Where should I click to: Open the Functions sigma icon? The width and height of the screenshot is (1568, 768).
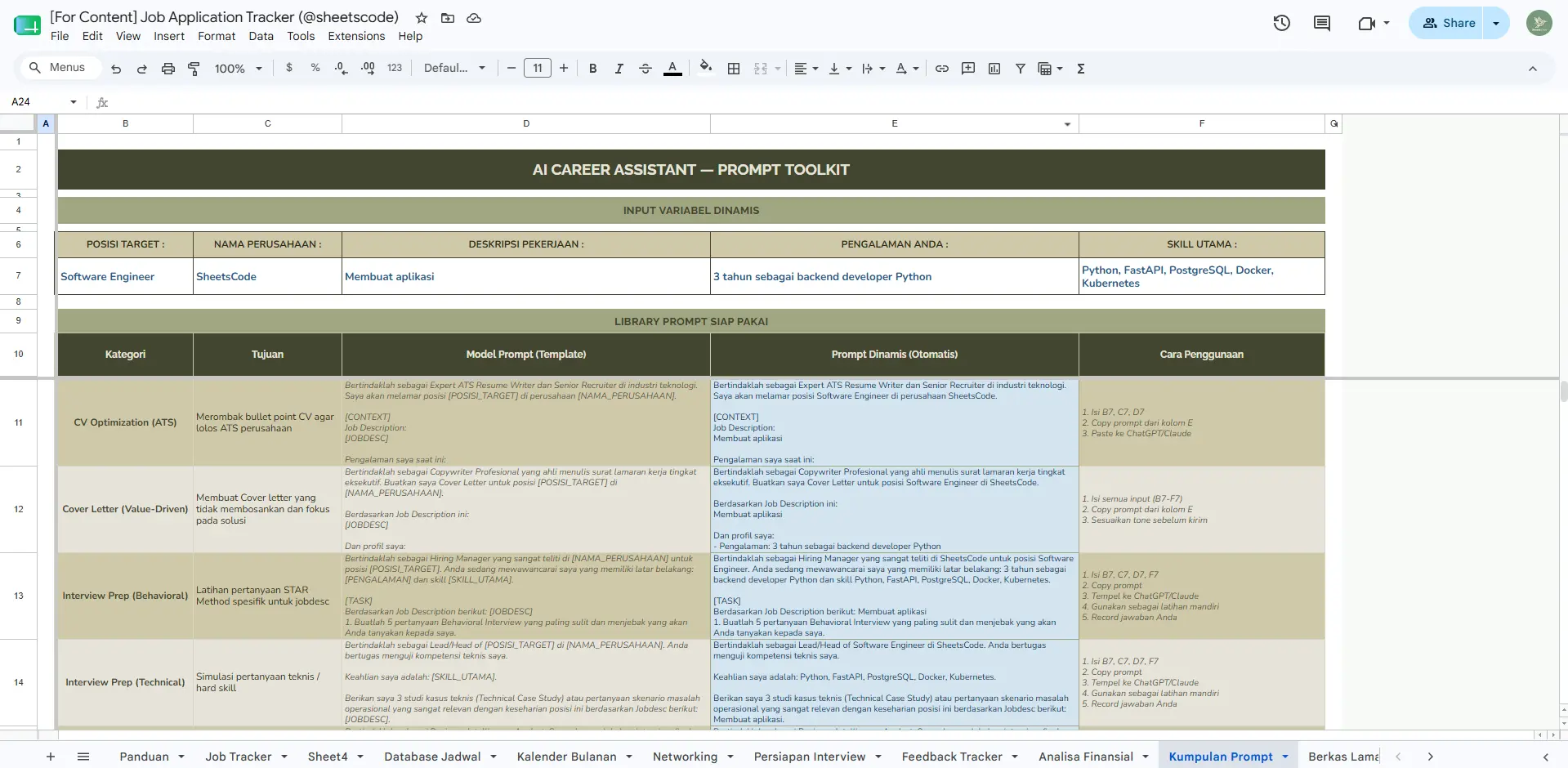(x=1080, y=69)
